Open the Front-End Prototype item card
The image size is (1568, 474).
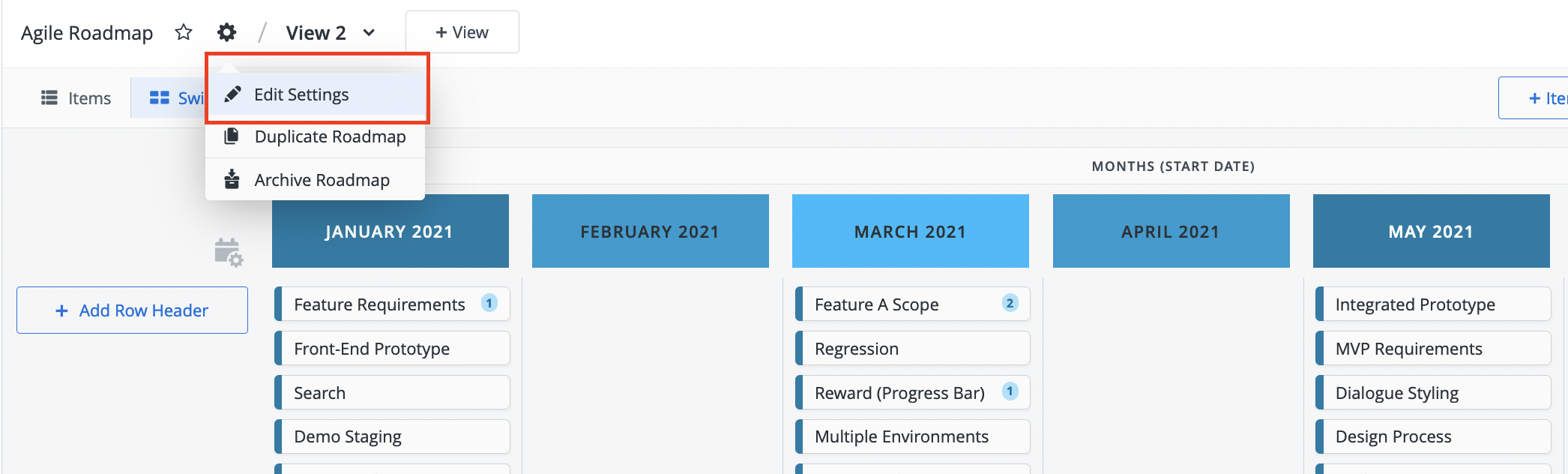tap(393, 348)
